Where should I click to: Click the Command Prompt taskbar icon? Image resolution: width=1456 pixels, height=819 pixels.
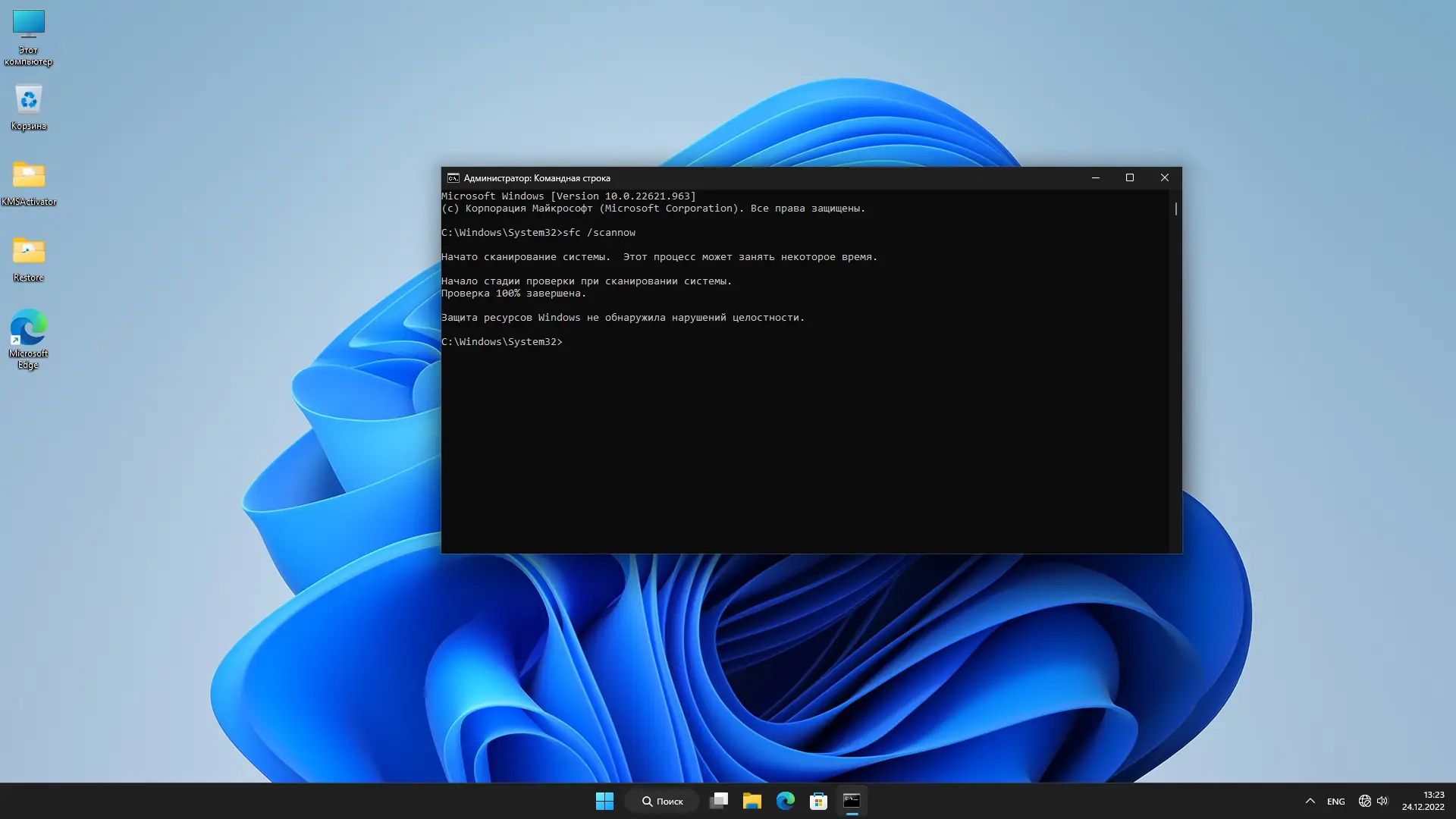tap(852, 801)
